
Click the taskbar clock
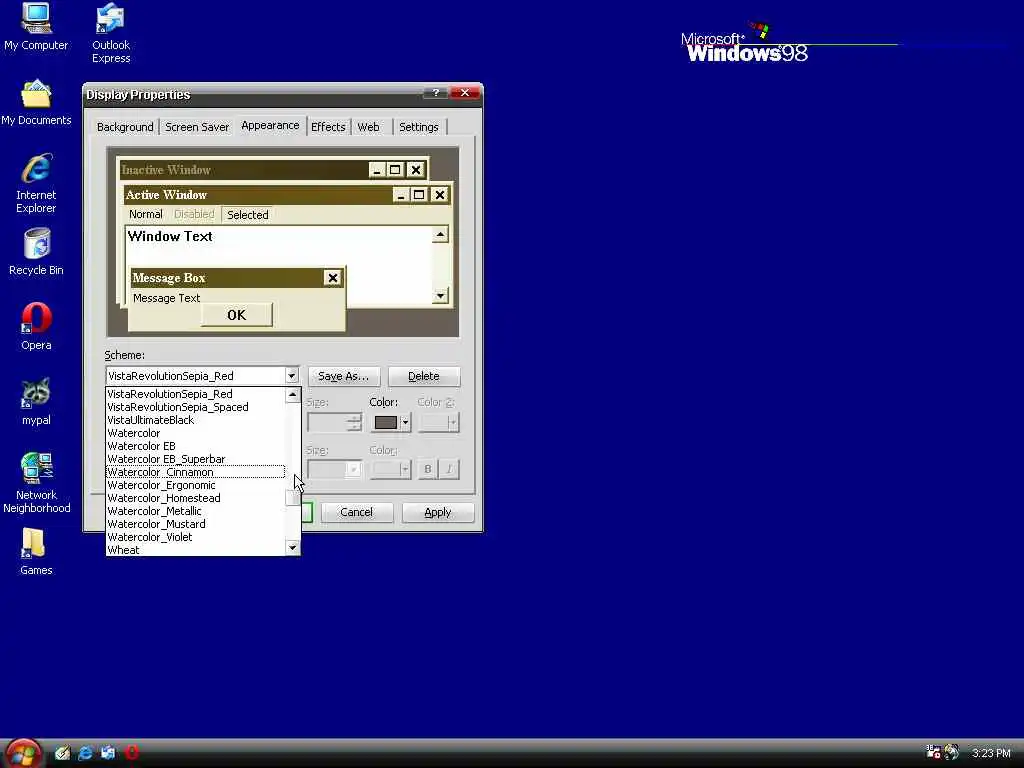pyautogui.click(x=991, y=753)
